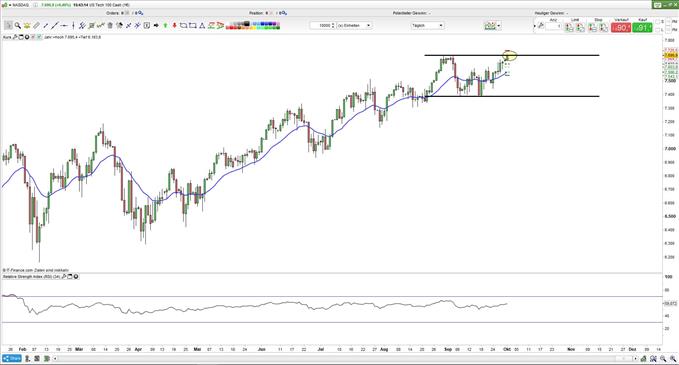Click the trash can delete-objects icon

110,26
